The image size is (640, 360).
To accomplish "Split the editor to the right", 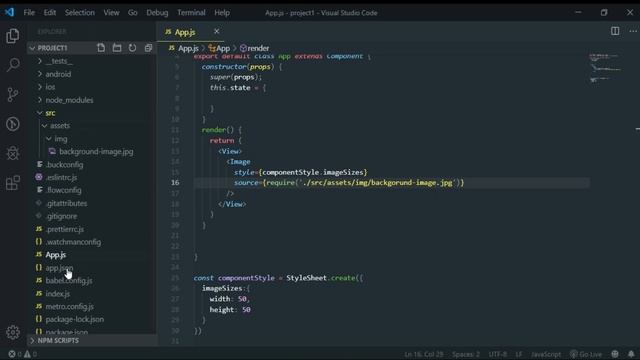I will coord(615,31).
